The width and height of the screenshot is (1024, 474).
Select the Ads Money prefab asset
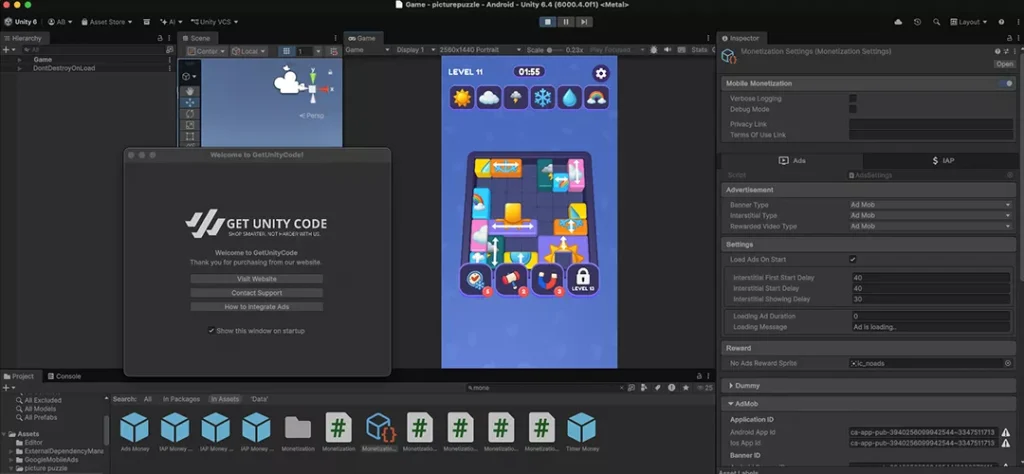[x=135, y=432]
